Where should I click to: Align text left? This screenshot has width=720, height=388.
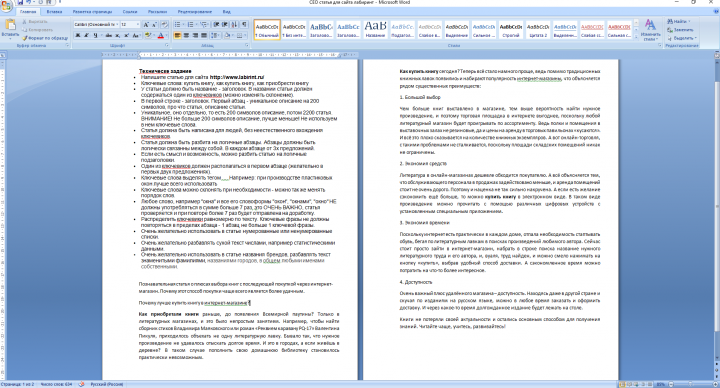[178, 35]
